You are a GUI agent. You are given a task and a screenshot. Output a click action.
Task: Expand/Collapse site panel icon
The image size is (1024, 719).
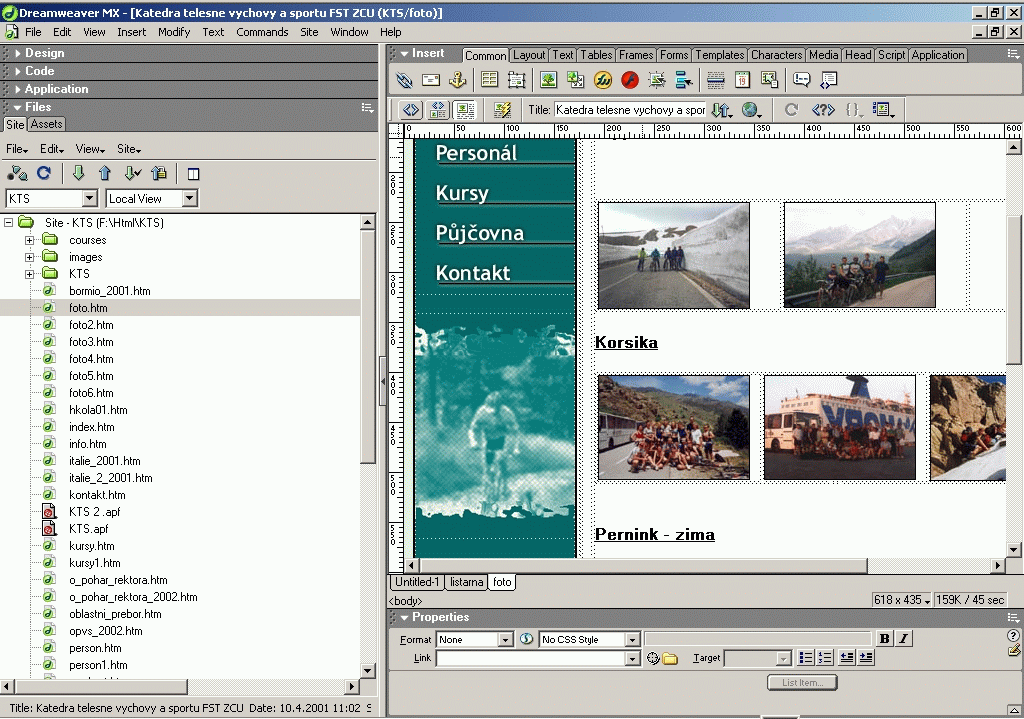pyautogui.click(x=193, y=174)
